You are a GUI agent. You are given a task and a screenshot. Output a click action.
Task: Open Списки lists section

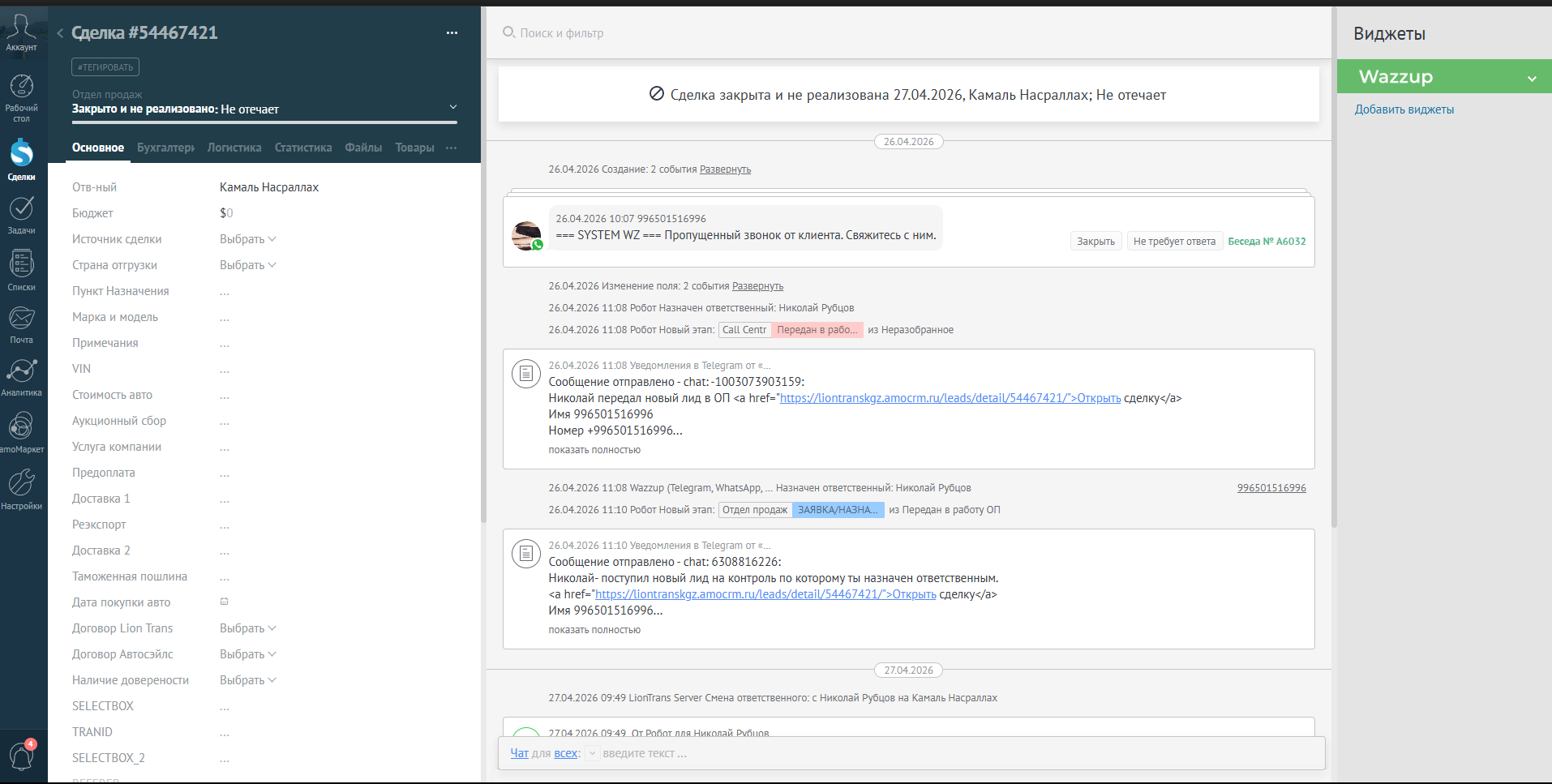tap(21, 271)
